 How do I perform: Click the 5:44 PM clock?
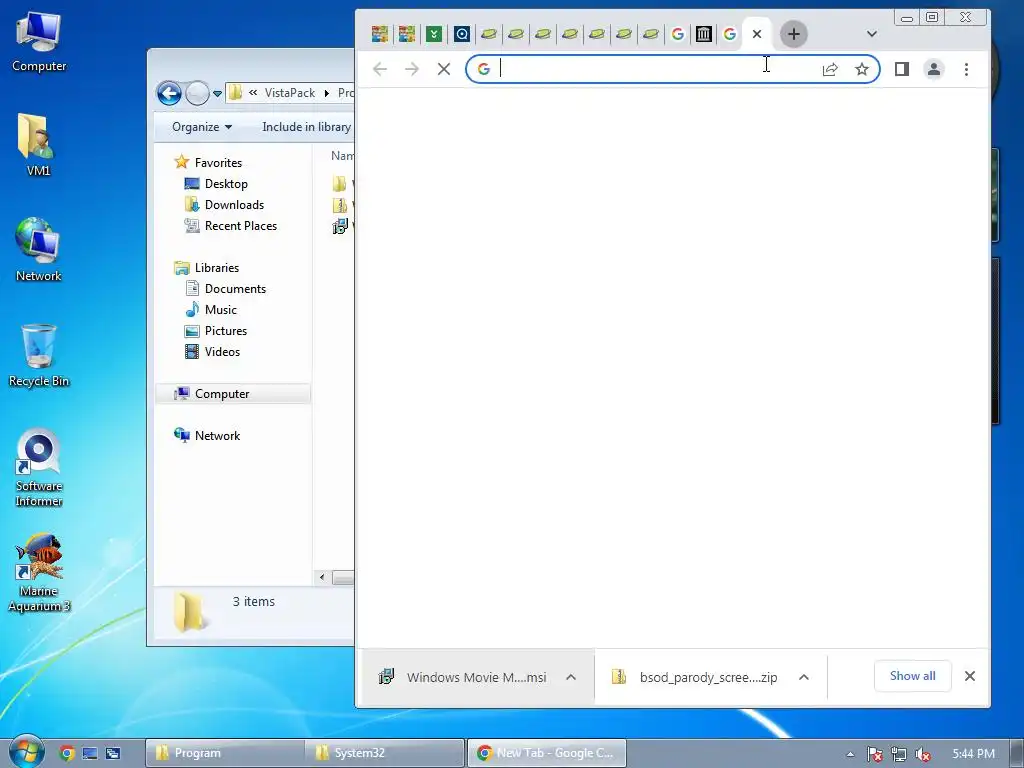[973, 754]
